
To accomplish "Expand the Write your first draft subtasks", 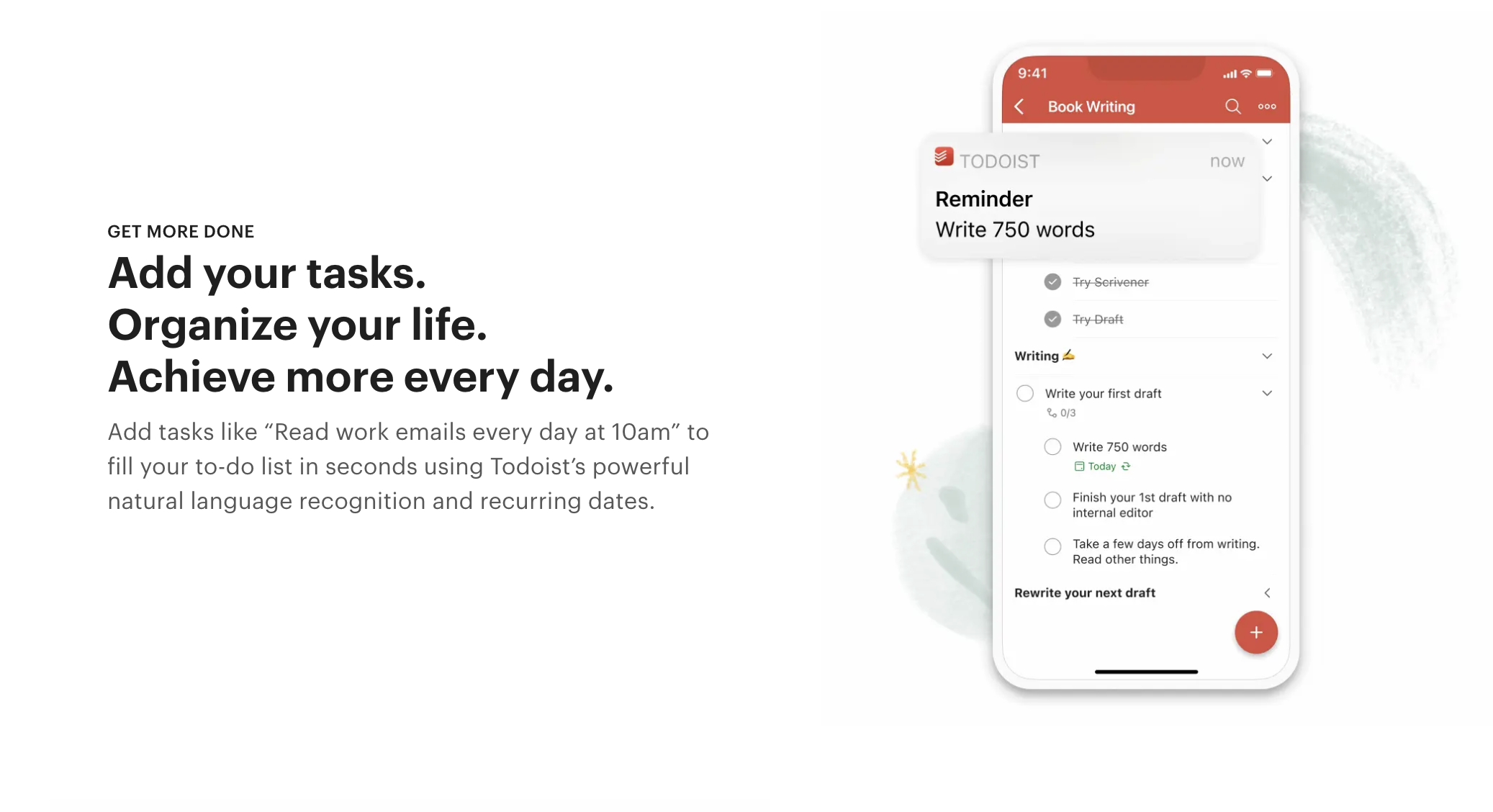I will [1266, 393].
